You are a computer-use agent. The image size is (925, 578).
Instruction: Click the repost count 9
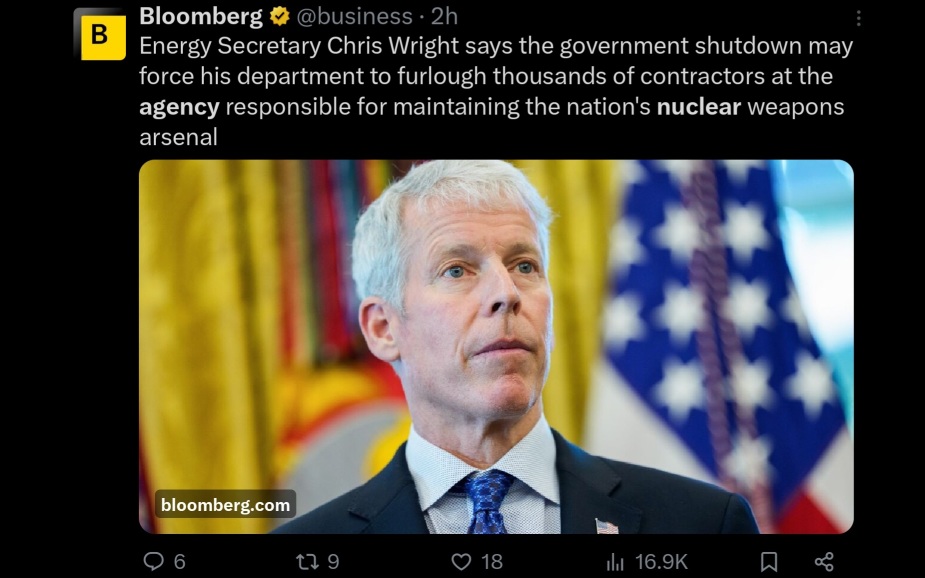tap(333, 561)
